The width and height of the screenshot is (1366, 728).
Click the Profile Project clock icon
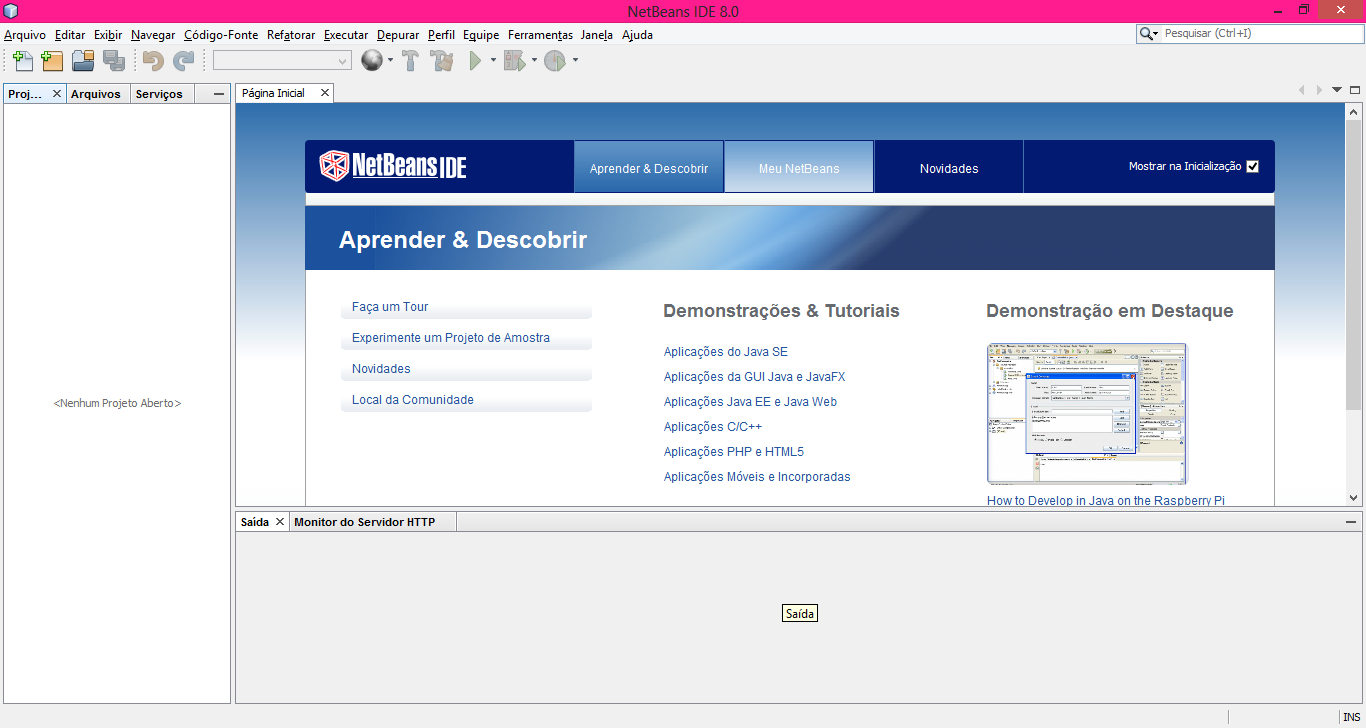point(555,61)
